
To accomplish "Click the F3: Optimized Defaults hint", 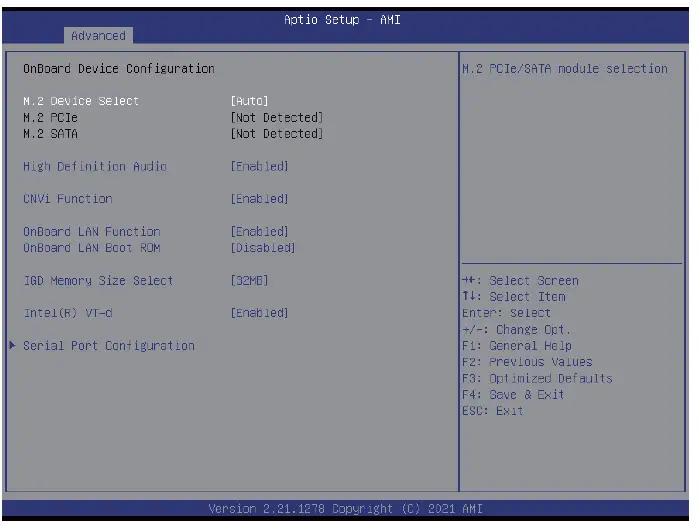I will coord(537,378).
